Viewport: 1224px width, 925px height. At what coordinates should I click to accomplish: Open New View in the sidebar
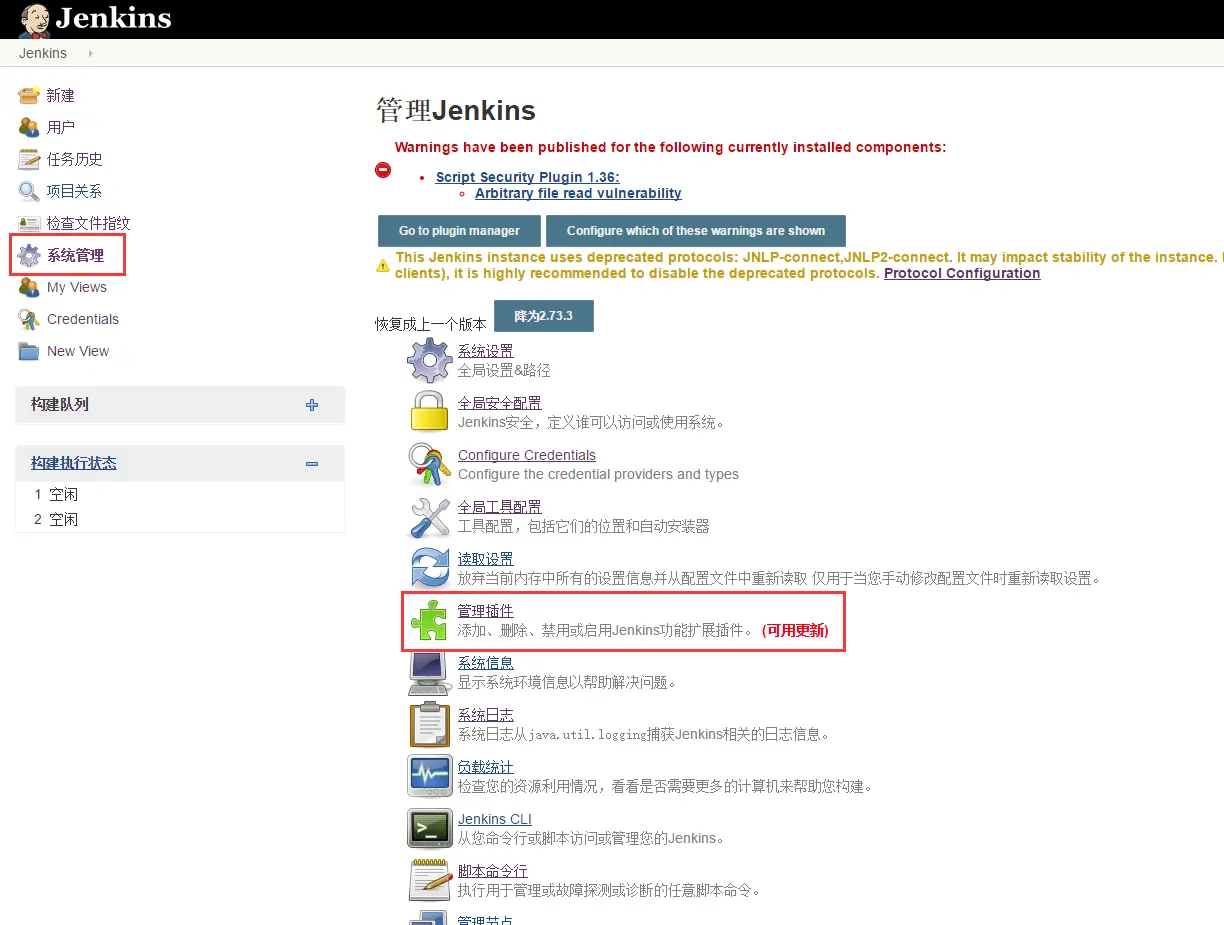pos(78,351)
